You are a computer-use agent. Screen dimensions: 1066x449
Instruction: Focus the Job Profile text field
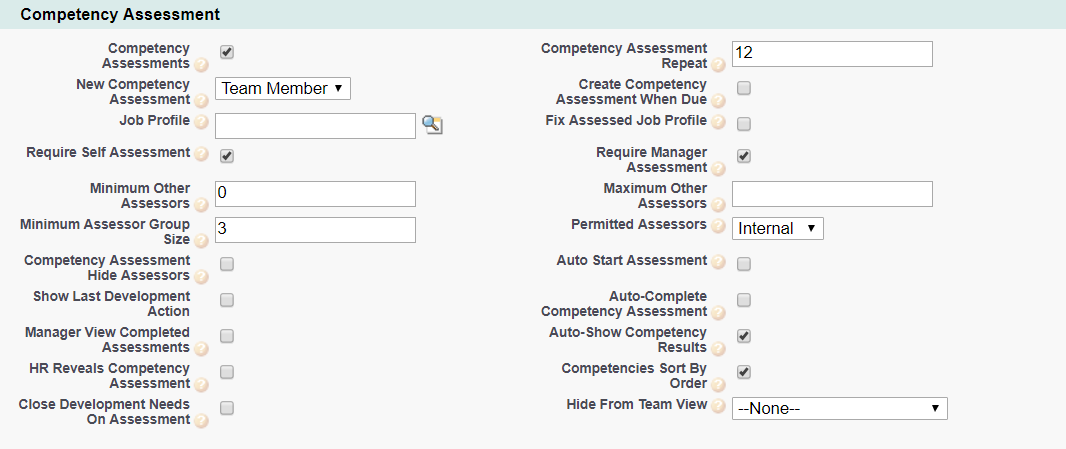point(315,125)
